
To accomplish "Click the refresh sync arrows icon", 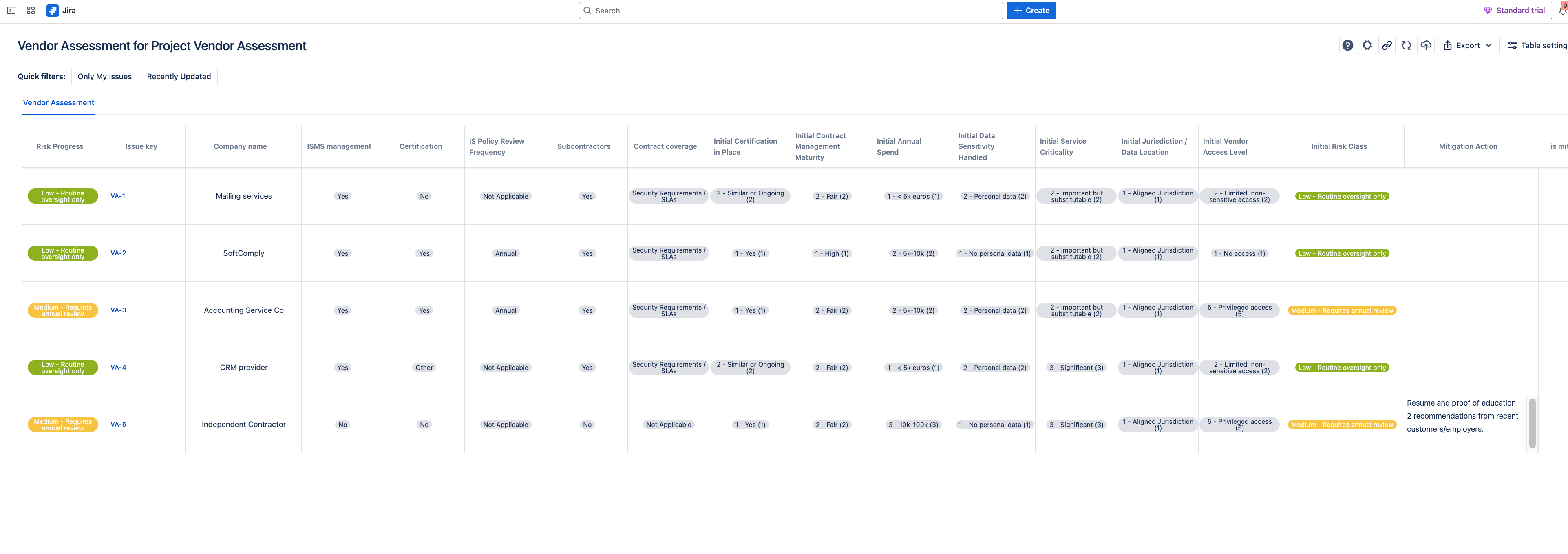I will tap(1406, 46).
